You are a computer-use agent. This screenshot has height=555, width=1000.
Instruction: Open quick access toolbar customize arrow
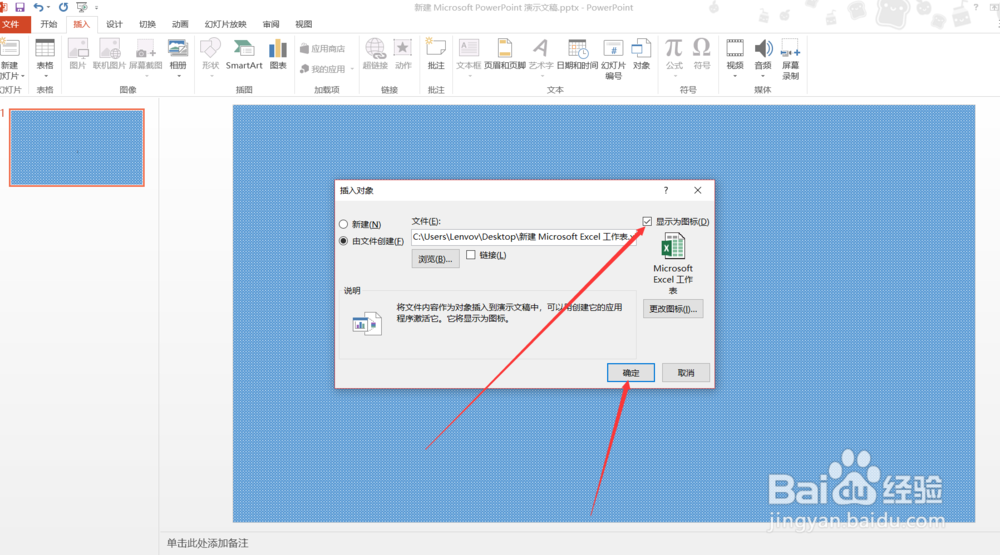pyautogui.click(x=96, y=8)
